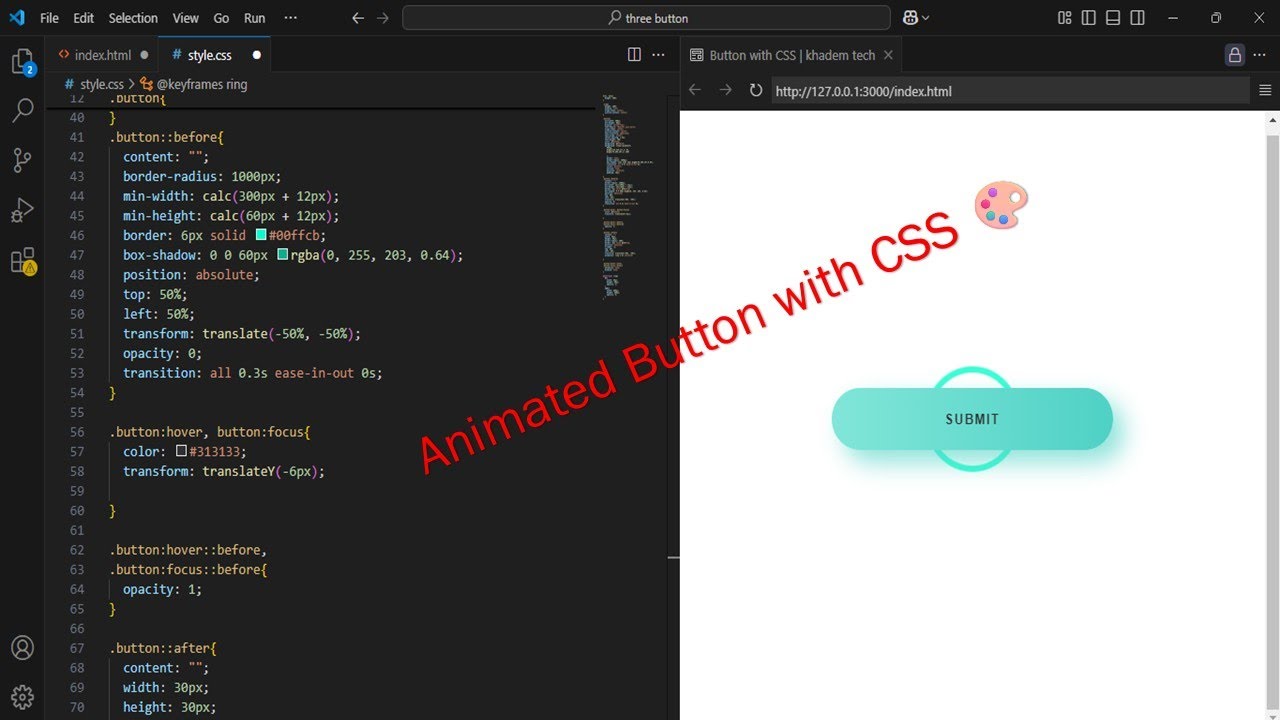Open the Extensions view

(x=22, y=260)
